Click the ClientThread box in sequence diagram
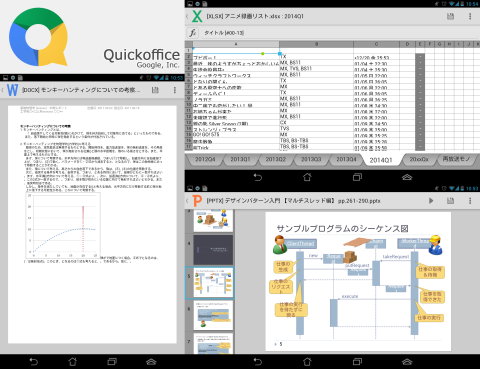480x369 pixels. (300, 244)
